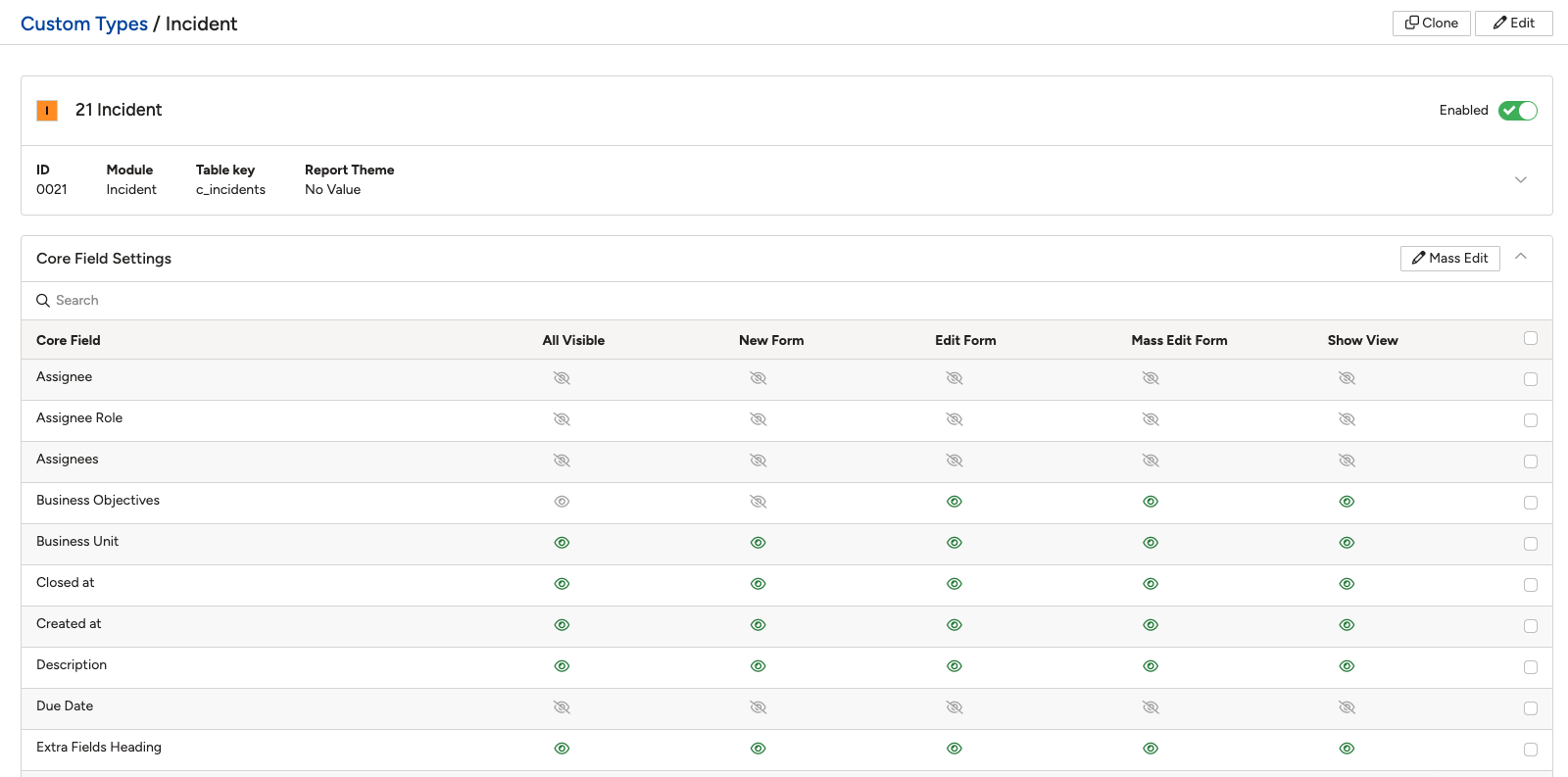Click the Search field in Core Field Settings

(x=787, y=301)
